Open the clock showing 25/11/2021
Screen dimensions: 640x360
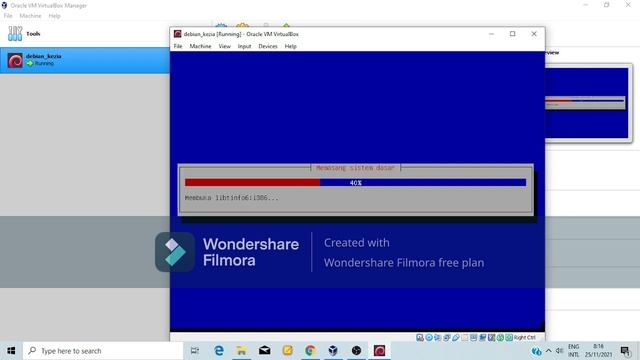598,351
